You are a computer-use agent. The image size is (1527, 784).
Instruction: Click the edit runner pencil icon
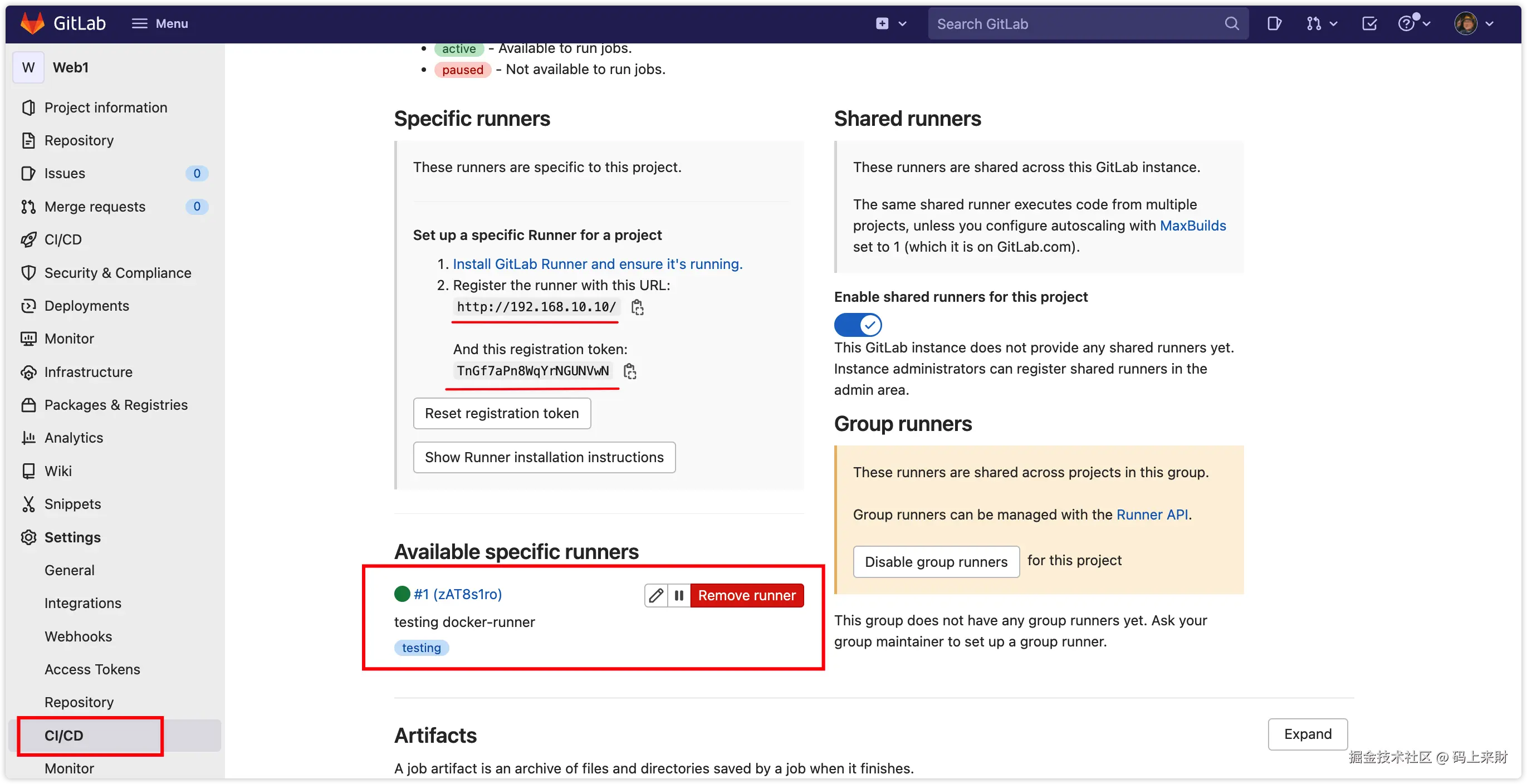tap(655, 595)
